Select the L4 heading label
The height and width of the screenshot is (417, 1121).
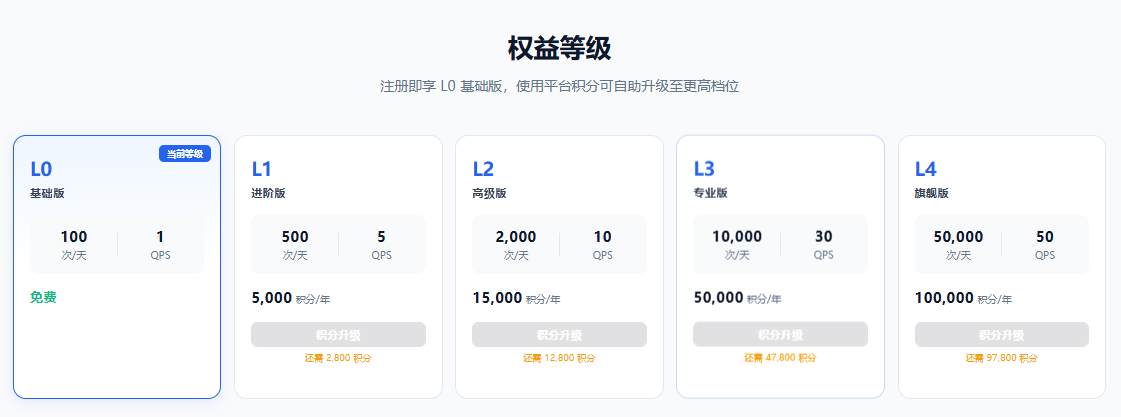point(926,170)
